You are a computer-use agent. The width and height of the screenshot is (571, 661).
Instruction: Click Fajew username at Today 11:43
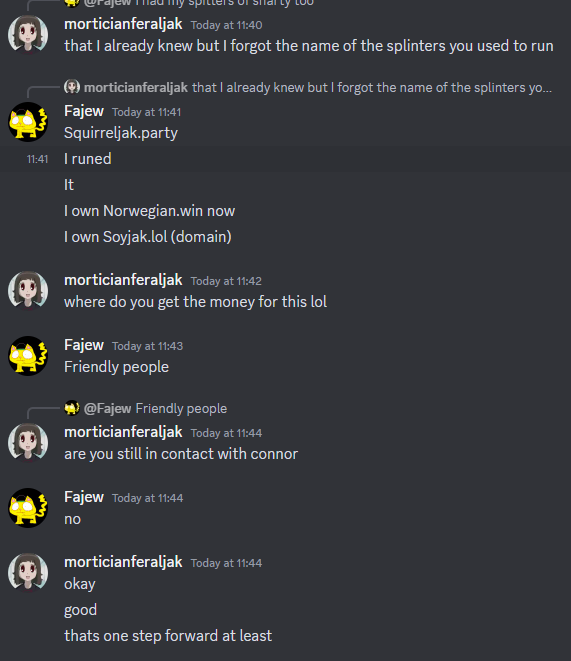(84, 345)
